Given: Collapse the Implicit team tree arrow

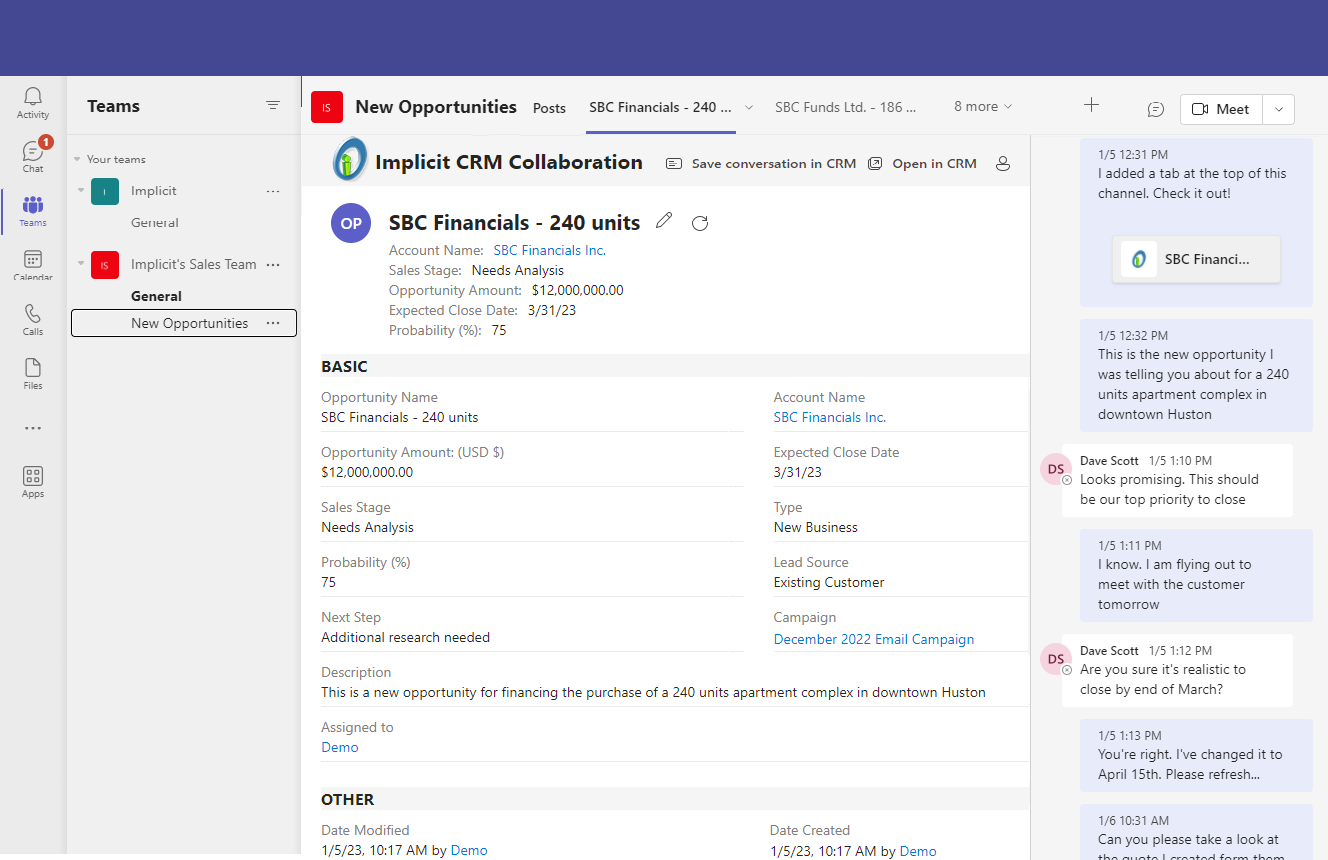Looking at the screenshot, I should tap(80, 191).
